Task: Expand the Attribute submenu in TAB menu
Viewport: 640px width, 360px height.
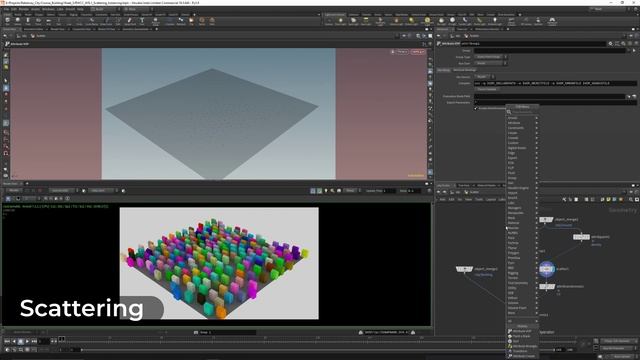Action: pos(522,123)
